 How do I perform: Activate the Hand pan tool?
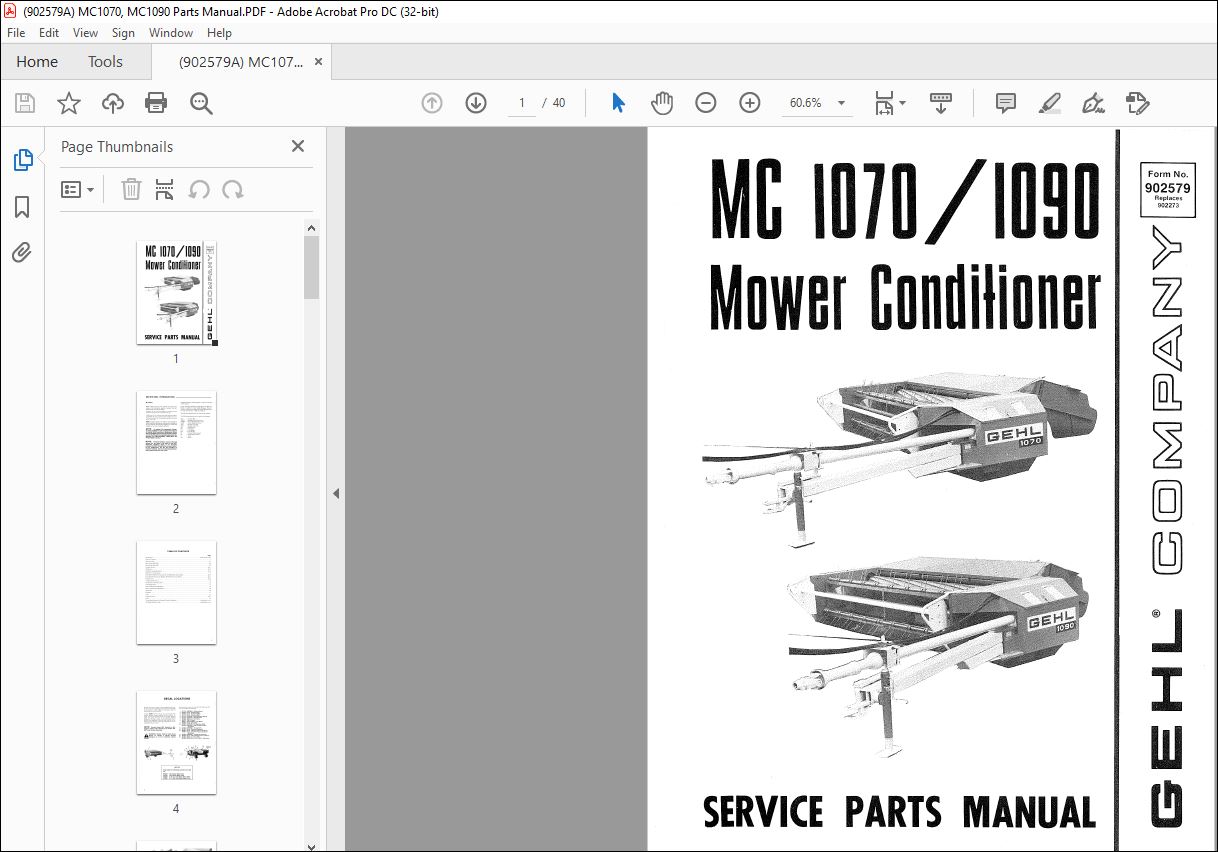point(662,103)
